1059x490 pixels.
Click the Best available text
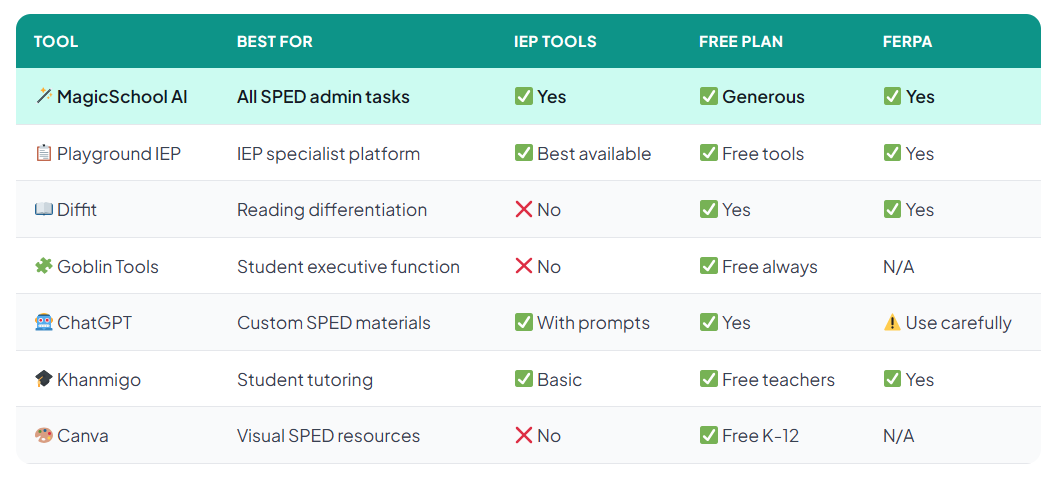[594, 153]
